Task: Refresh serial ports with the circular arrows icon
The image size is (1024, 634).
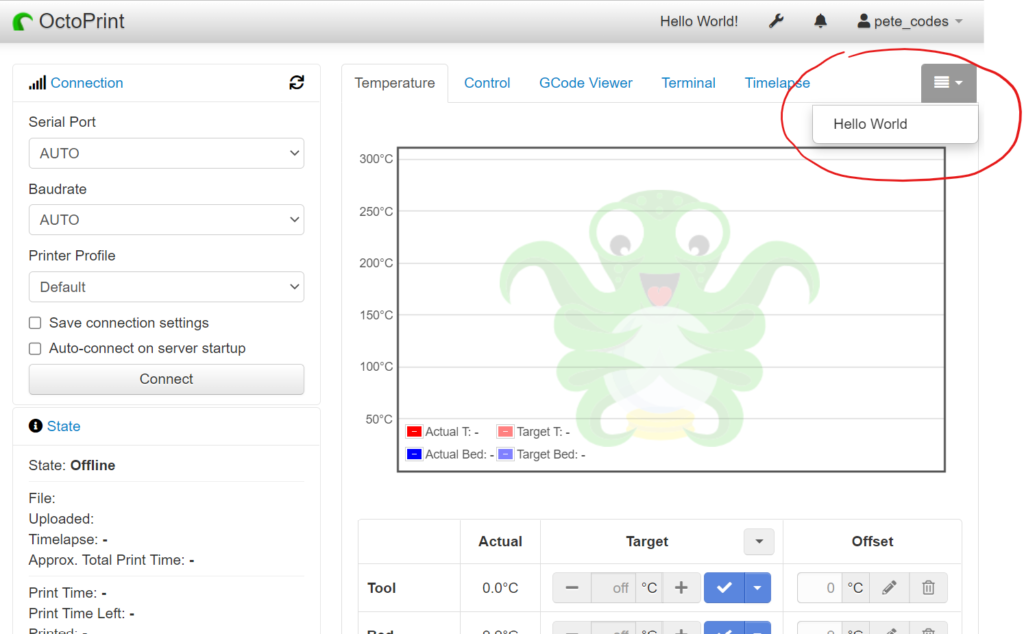Action: (296, 82)
